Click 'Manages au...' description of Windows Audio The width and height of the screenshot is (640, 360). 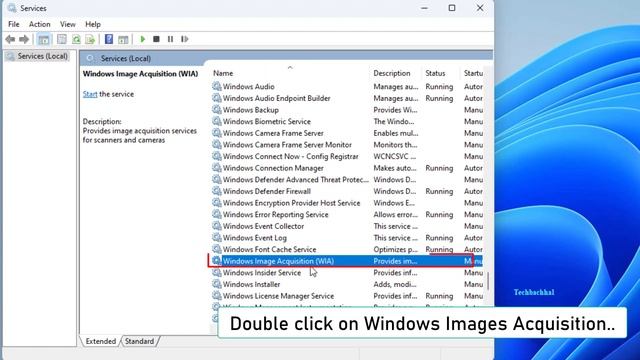click(396, 87)
